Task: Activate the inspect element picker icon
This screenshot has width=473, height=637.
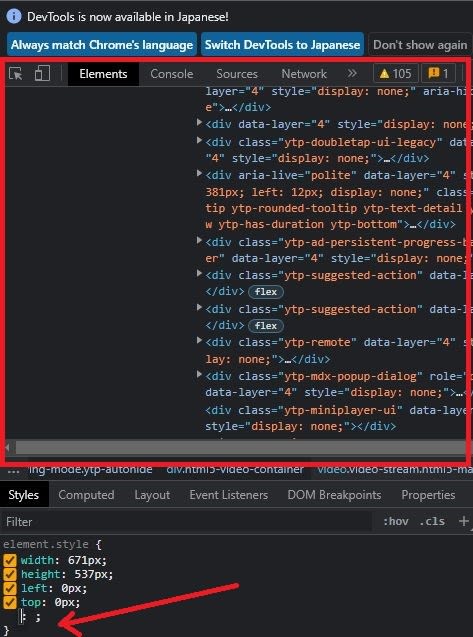Action: coord(15,74)
